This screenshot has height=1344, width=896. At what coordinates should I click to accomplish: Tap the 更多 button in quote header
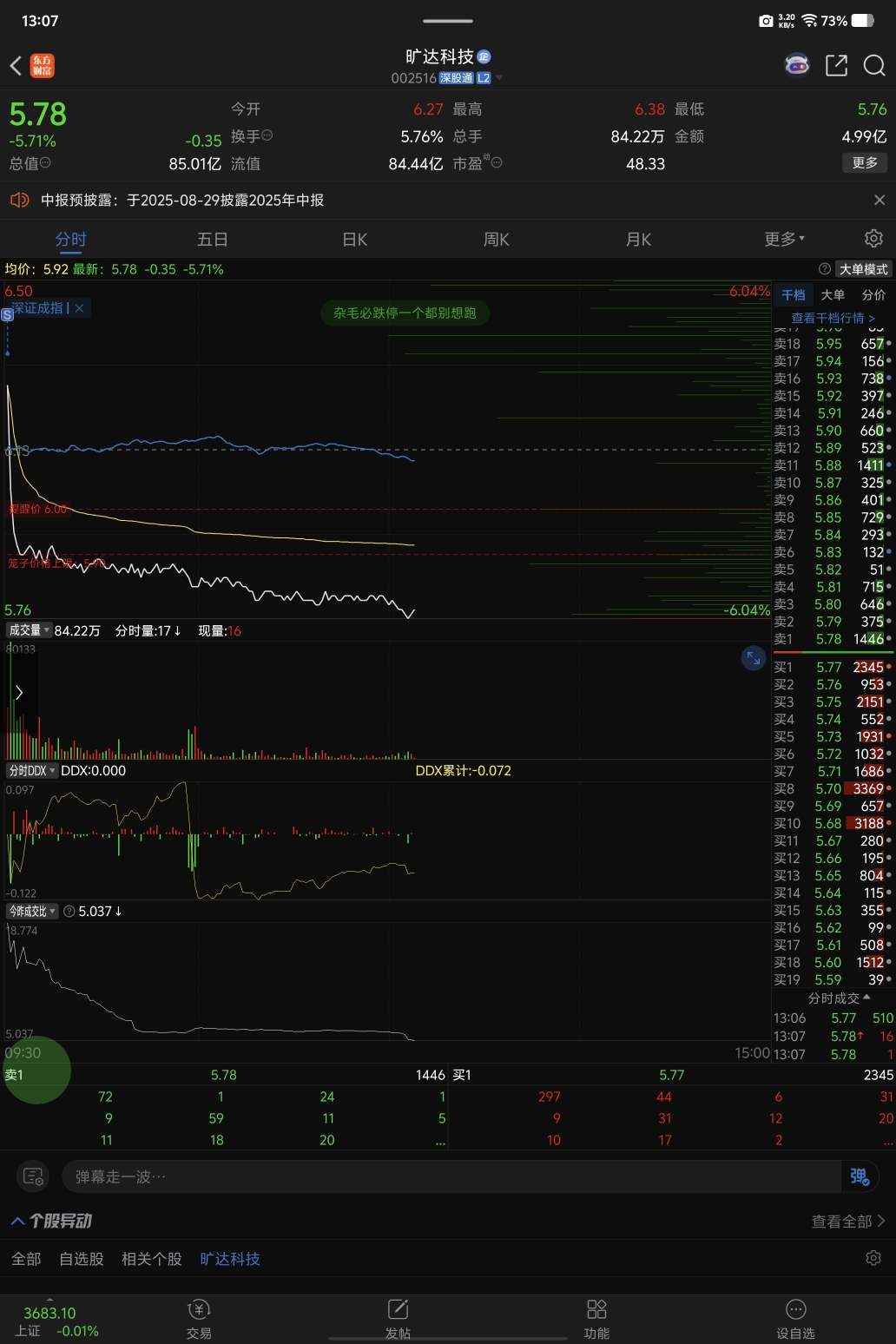click(865, 162)
